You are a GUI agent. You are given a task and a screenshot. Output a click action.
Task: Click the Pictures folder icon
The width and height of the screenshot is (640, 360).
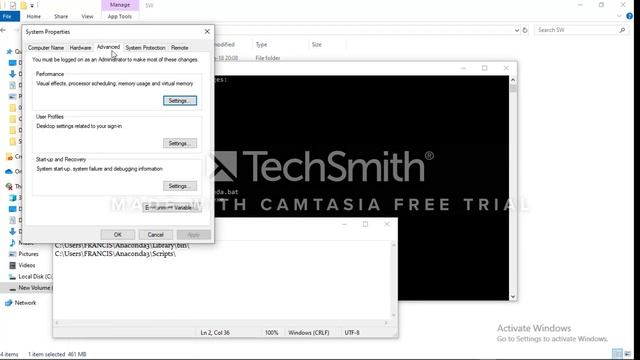click(13, 254)
